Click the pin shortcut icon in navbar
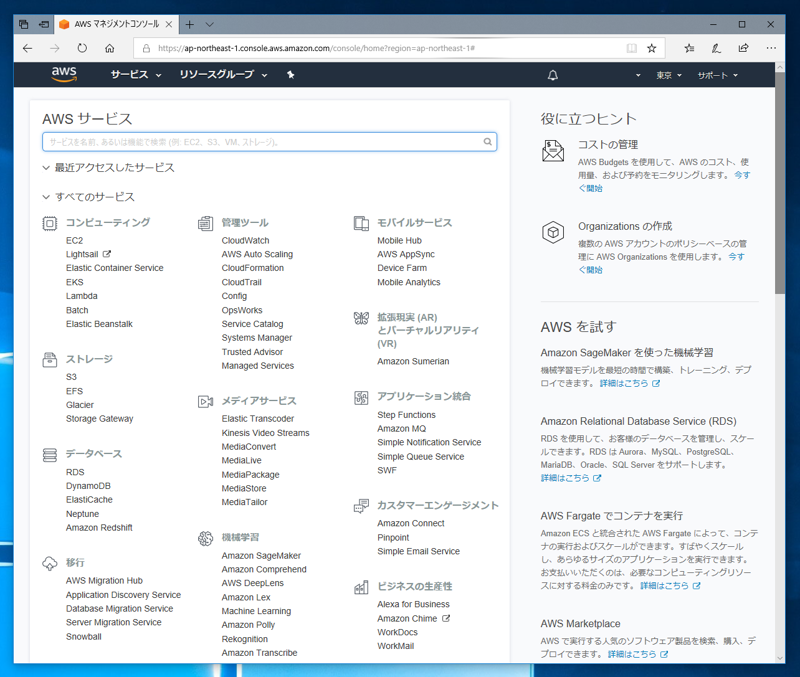The width and height of the screenshot is (800, 677). pos(290,74)
